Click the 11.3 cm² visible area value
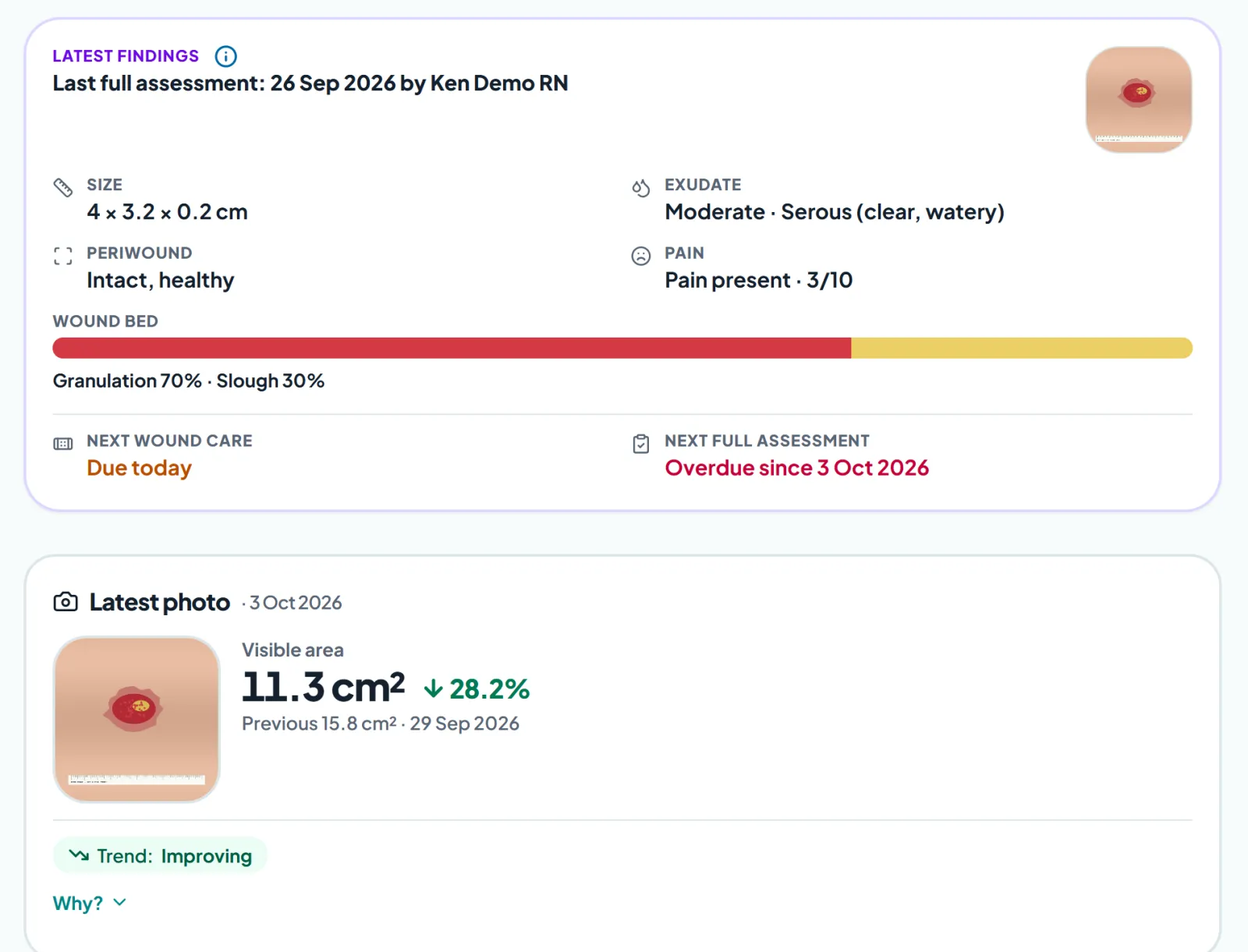Image resolution: width=1248 pixels, height=952 pixels. click(x=323, y=687)
